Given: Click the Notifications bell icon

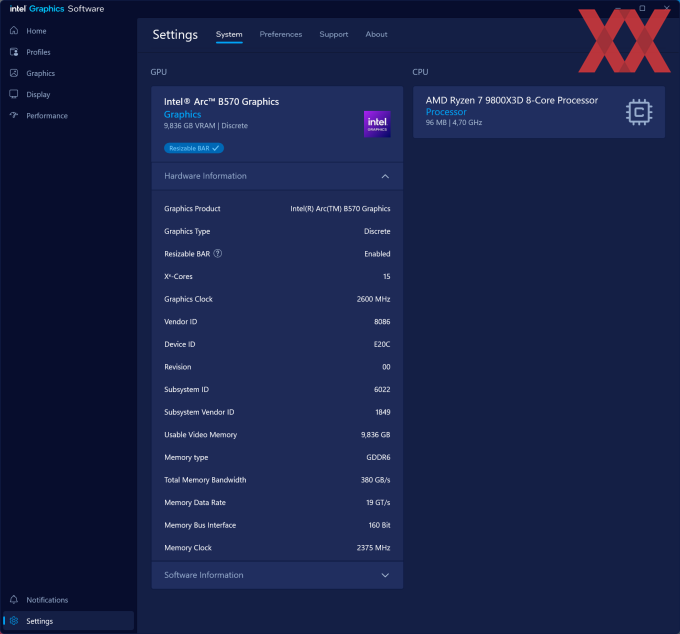Looking at the screenshot, I should (14, 600).
